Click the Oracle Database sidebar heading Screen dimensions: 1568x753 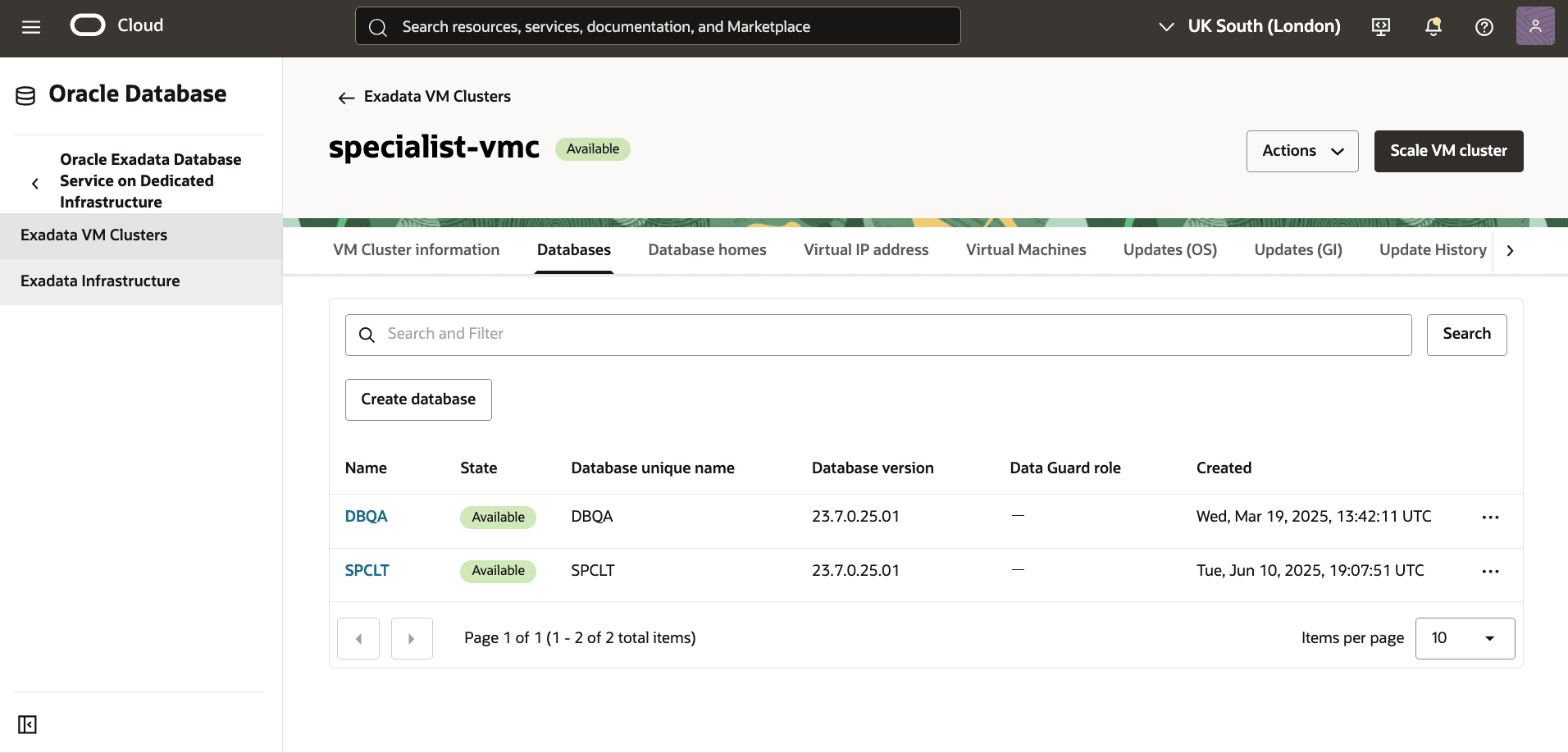138,94
